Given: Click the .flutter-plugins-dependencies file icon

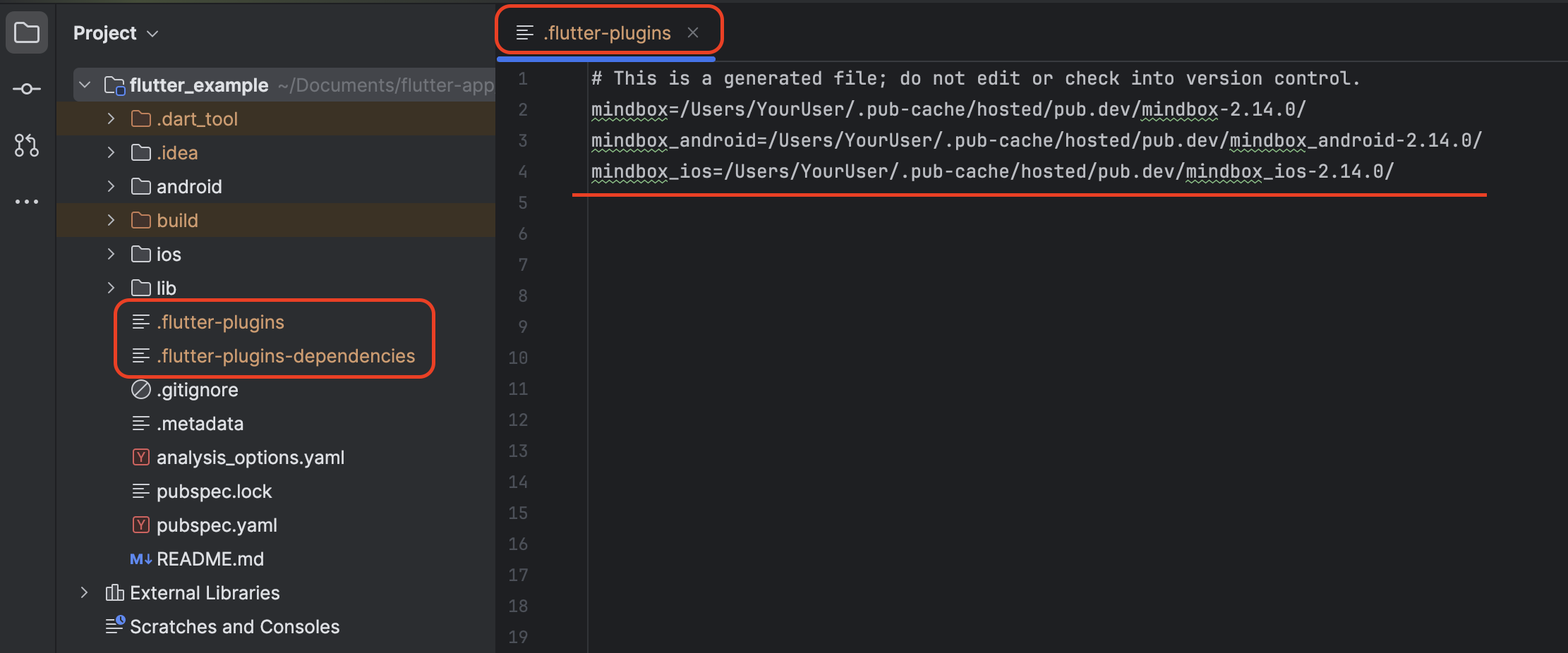Looking at the screenshot, I should (141, 356).
